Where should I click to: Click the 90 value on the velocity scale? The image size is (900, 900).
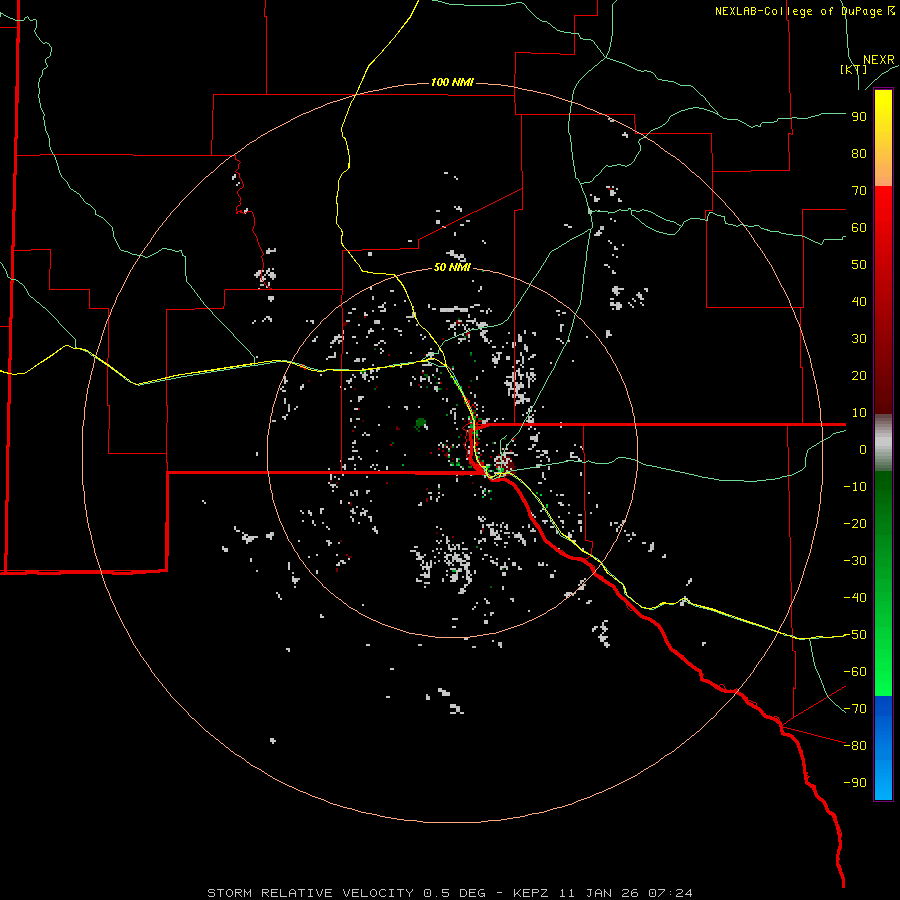tap(859, 117)
